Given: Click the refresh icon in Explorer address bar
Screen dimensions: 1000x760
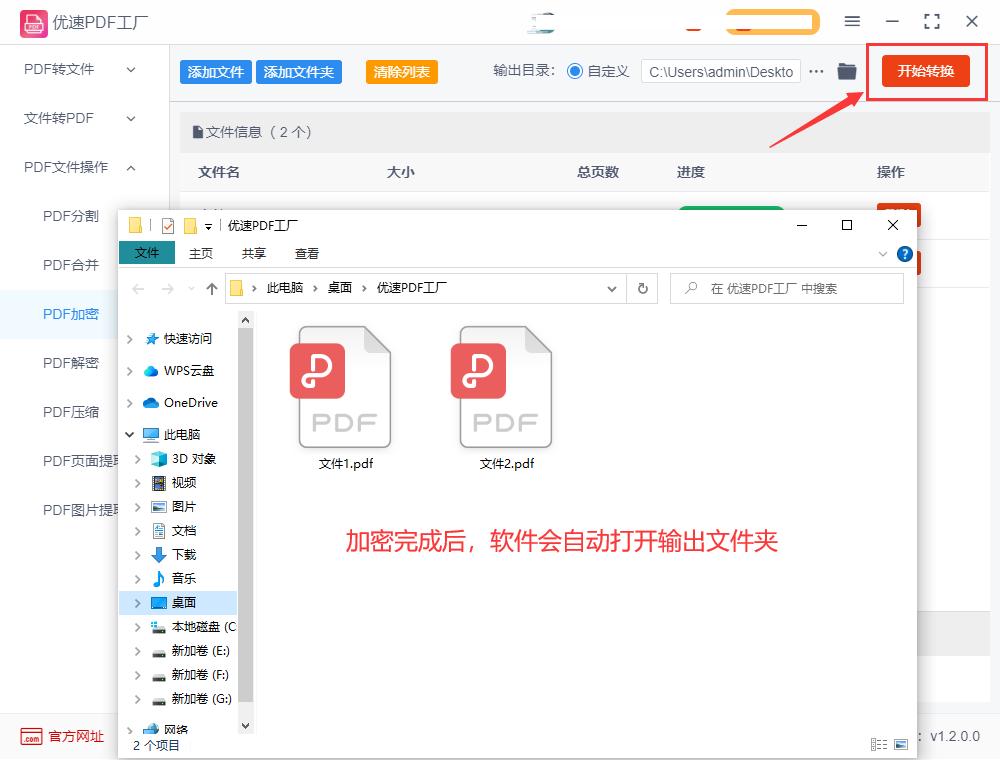Looking at the screenshot, I should [x=645, y=288].
